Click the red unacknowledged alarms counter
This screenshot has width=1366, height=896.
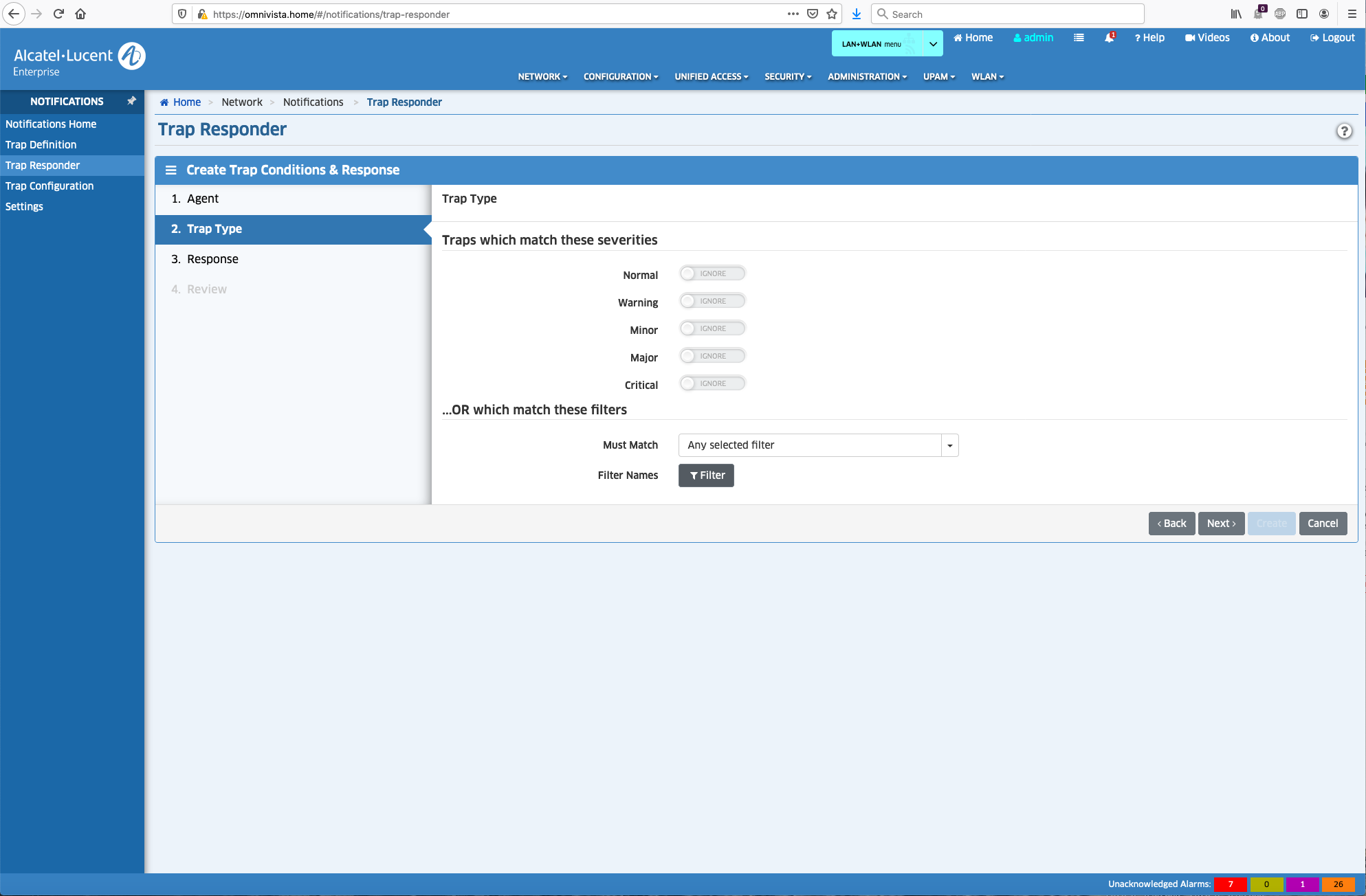point(1230,884)
